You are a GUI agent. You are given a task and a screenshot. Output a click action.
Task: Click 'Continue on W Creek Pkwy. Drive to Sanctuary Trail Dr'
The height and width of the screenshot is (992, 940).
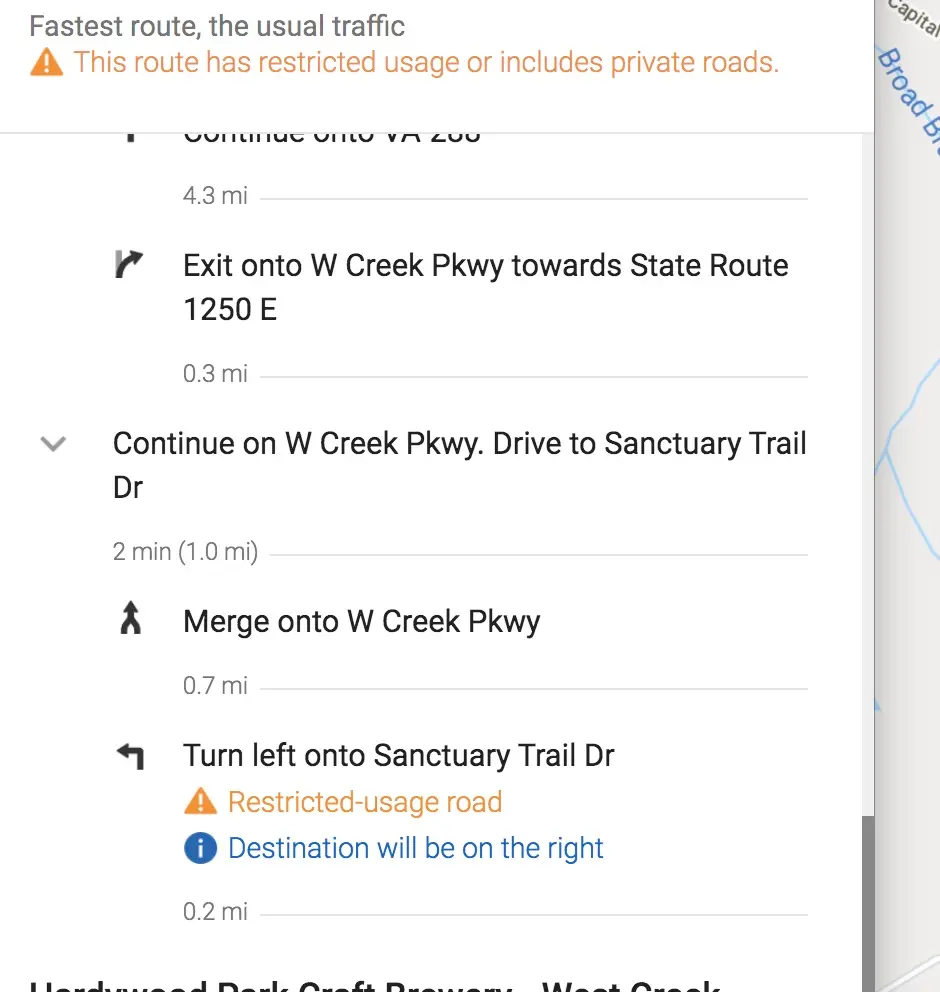tap(459, 465)
